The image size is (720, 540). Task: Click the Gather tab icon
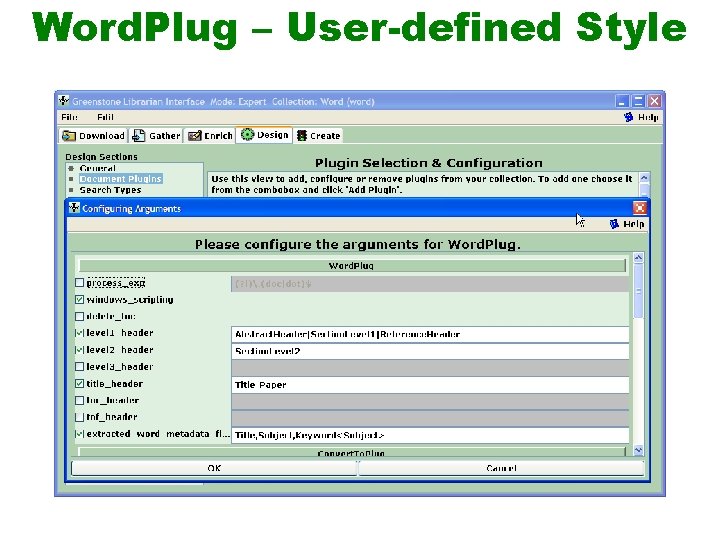click(x=138, y=135)
